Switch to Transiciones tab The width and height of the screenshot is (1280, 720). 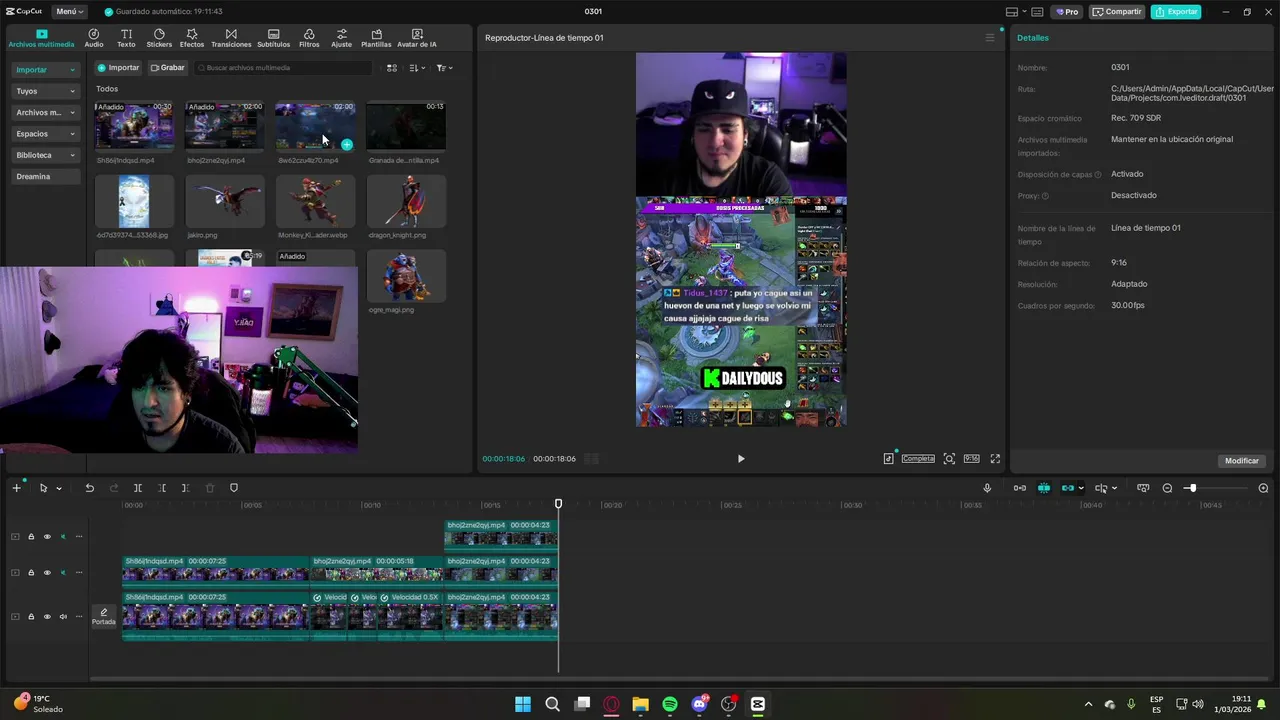pos(231,38)
